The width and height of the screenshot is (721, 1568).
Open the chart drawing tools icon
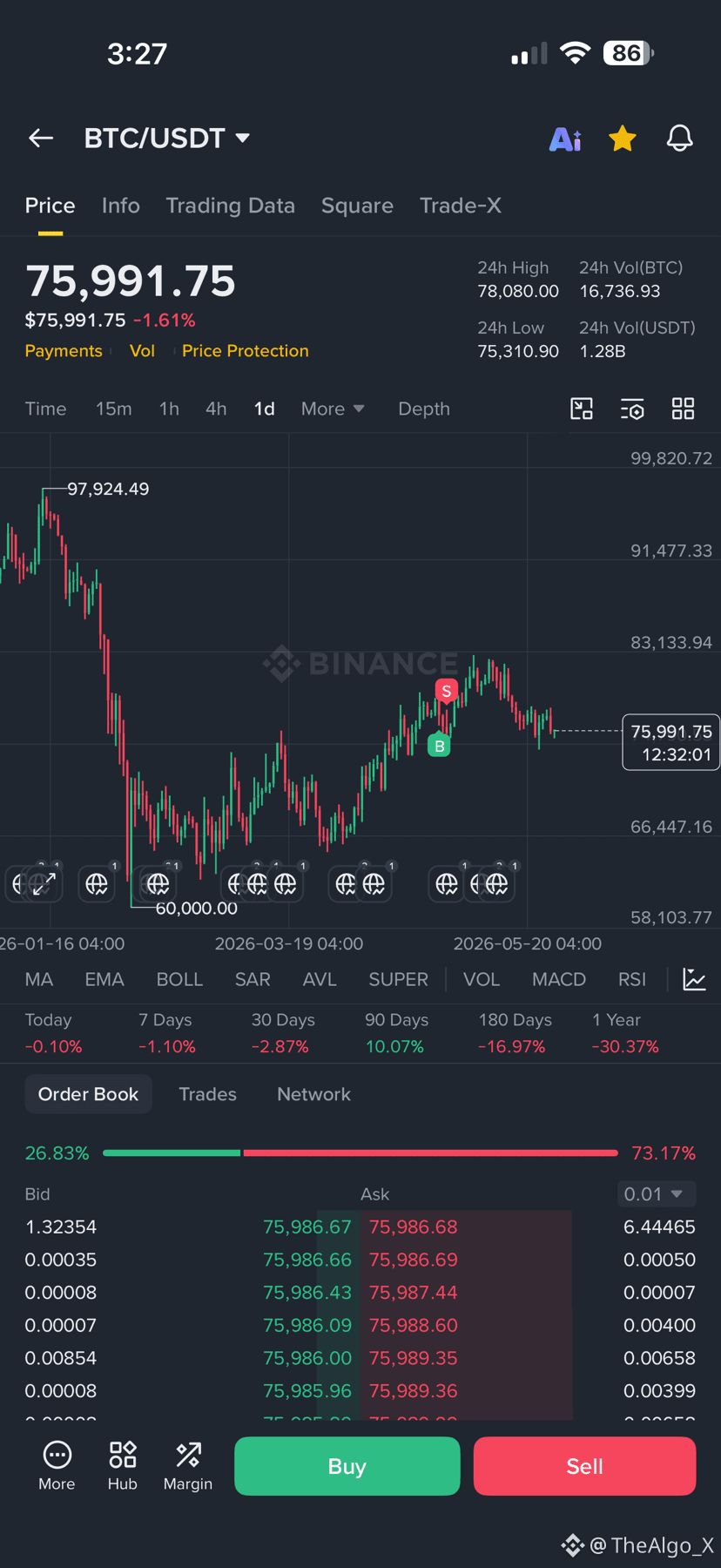[582, 409]
